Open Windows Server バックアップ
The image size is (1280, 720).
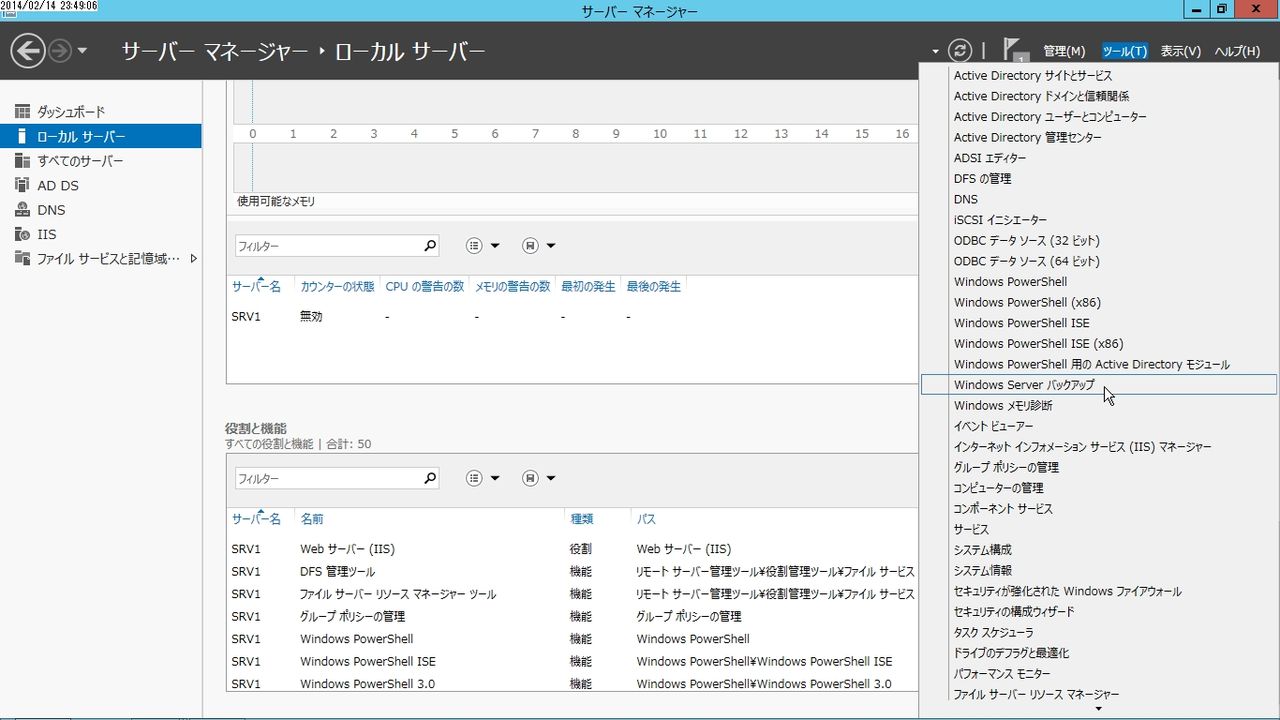coord(1098,385)
